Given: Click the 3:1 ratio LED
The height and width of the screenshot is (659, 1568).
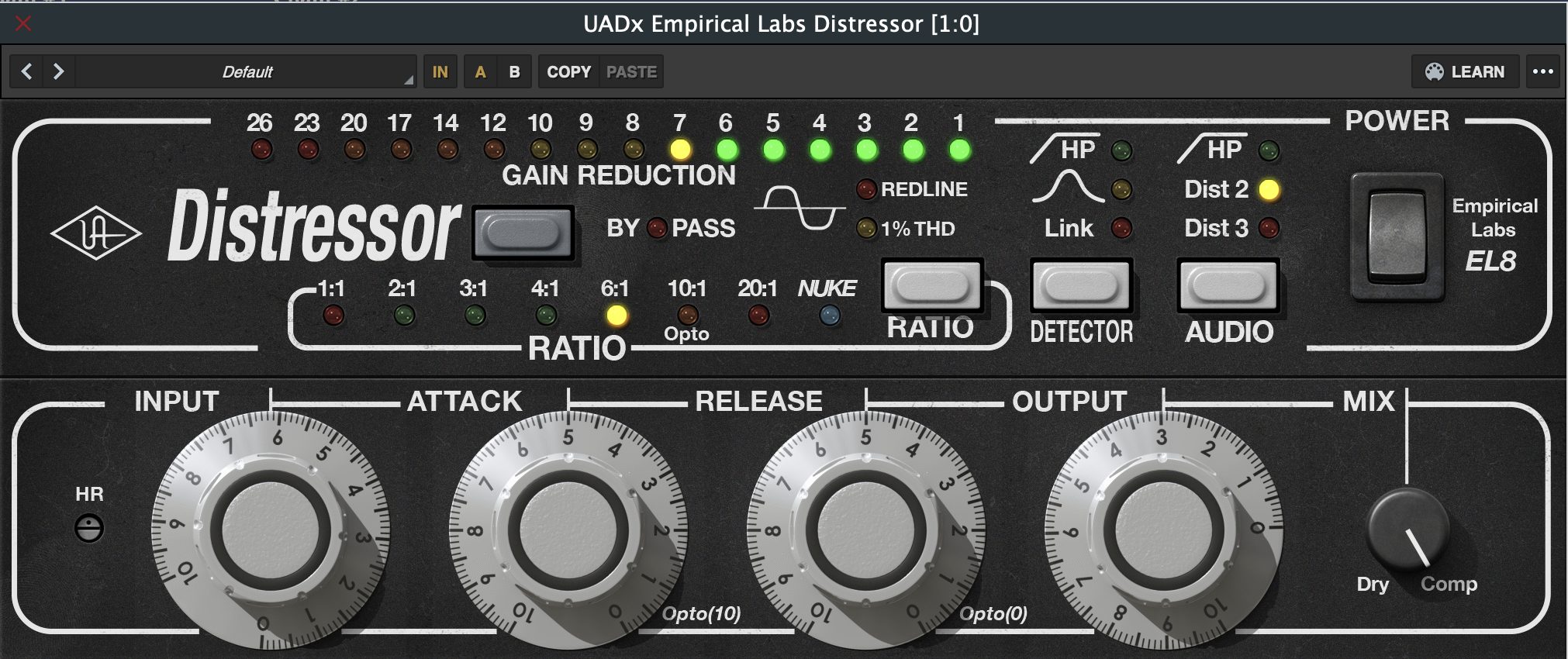Looking at the screenshot, I should [475, 315].
